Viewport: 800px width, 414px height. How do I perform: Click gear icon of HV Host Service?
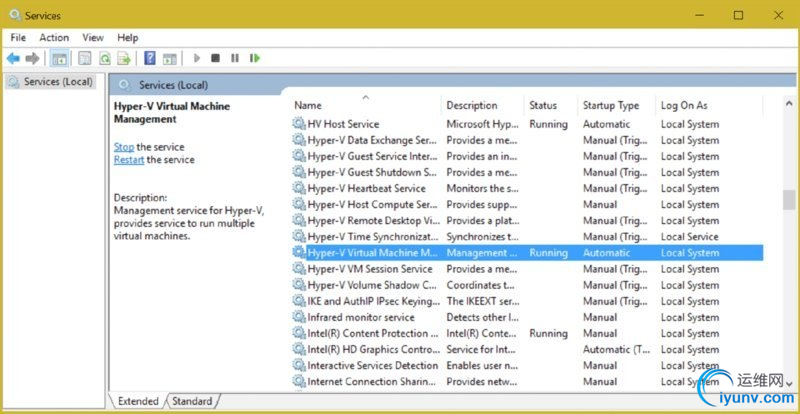coord(298,124)
